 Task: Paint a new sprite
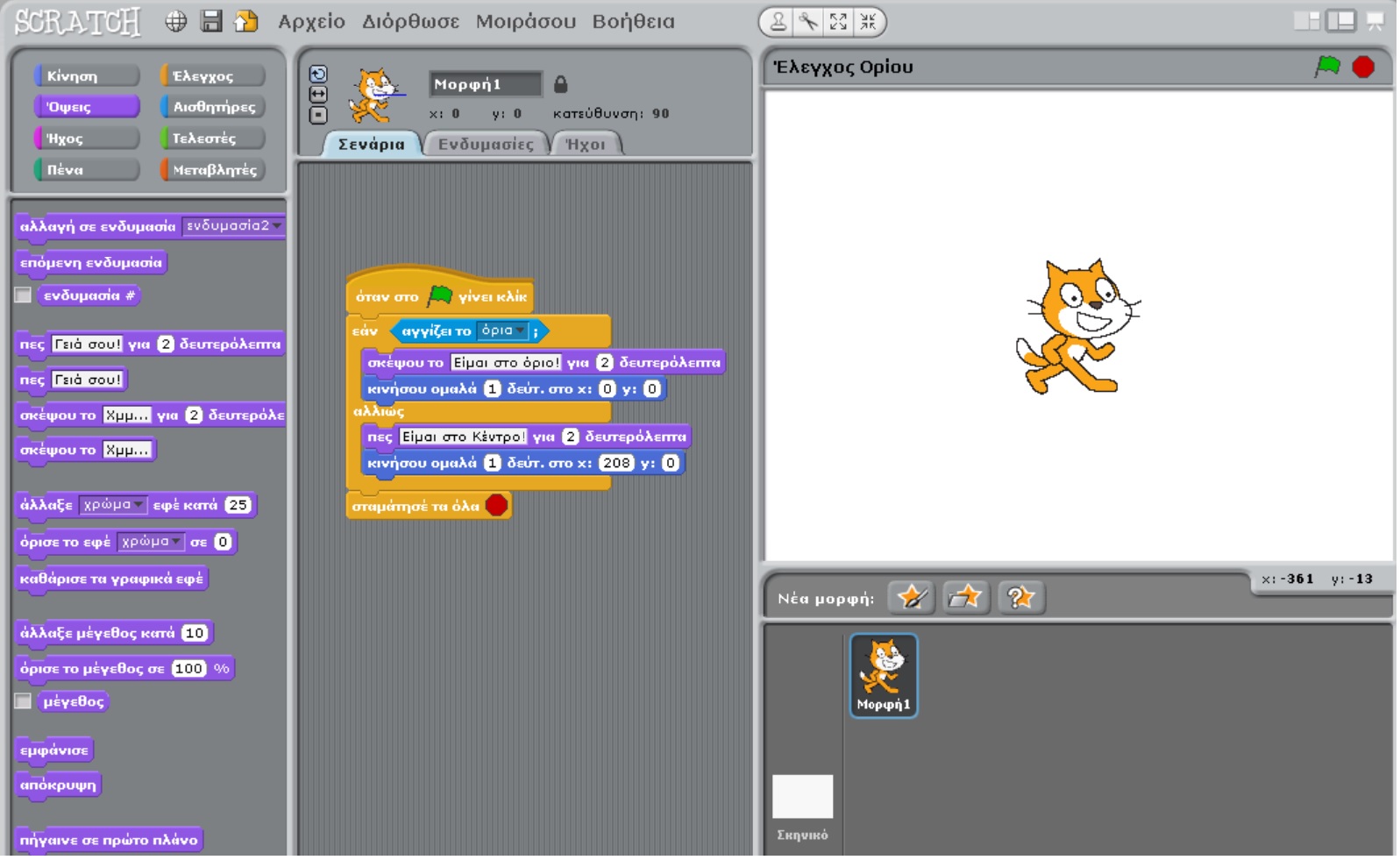(912, 598)
